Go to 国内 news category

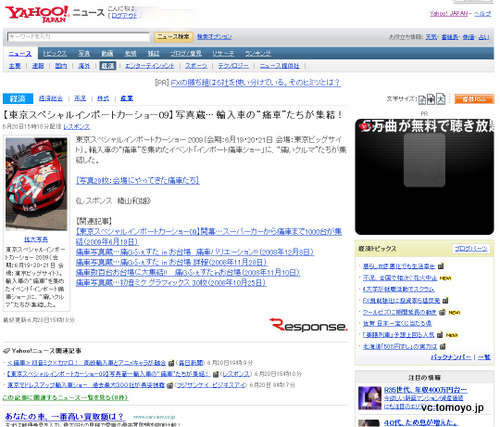pos(61,66)
